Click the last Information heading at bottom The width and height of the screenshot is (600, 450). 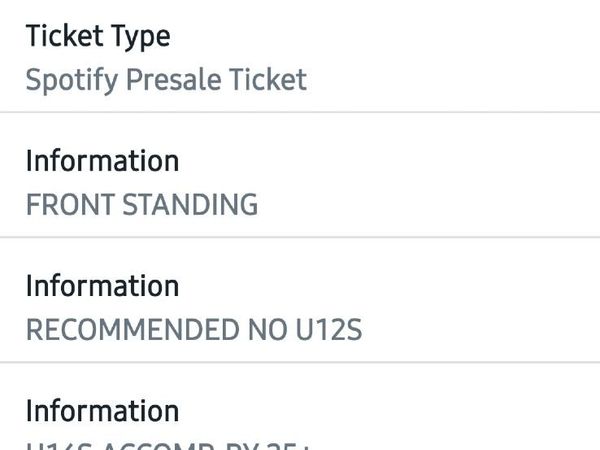click(102, 411)
